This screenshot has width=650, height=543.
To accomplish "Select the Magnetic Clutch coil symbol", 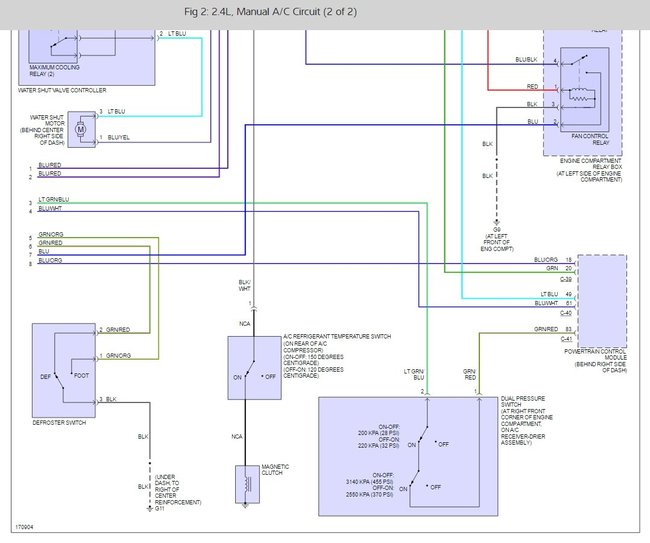I will (x=247, y=484).
